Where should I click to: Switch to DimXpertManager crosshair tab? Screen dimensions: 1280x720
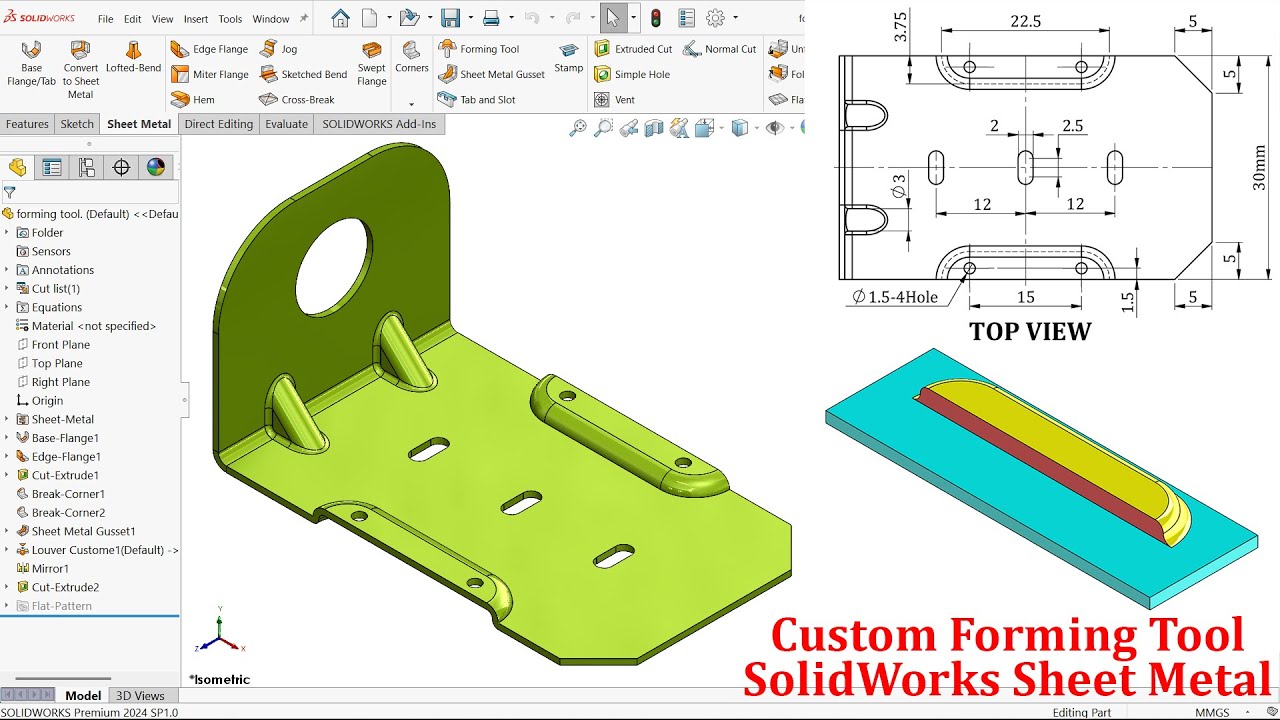point(122,167)
